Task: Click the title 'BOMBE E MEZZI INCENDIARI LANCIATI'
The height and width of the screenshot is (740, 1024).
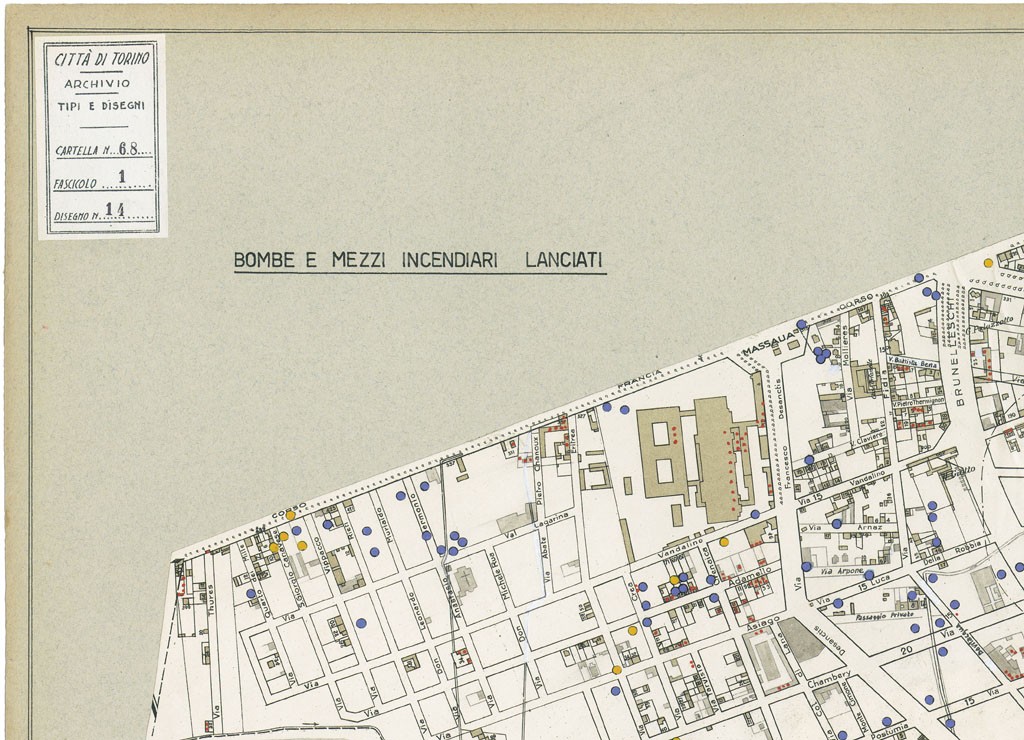Action: pos(419,261)
